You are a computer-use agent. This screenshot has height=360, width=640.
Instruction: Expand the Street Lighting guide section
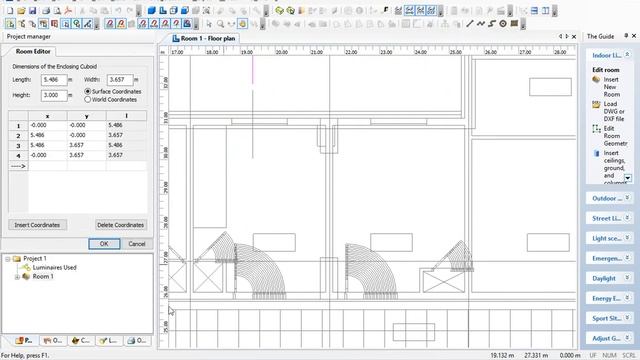click(627, 218)
